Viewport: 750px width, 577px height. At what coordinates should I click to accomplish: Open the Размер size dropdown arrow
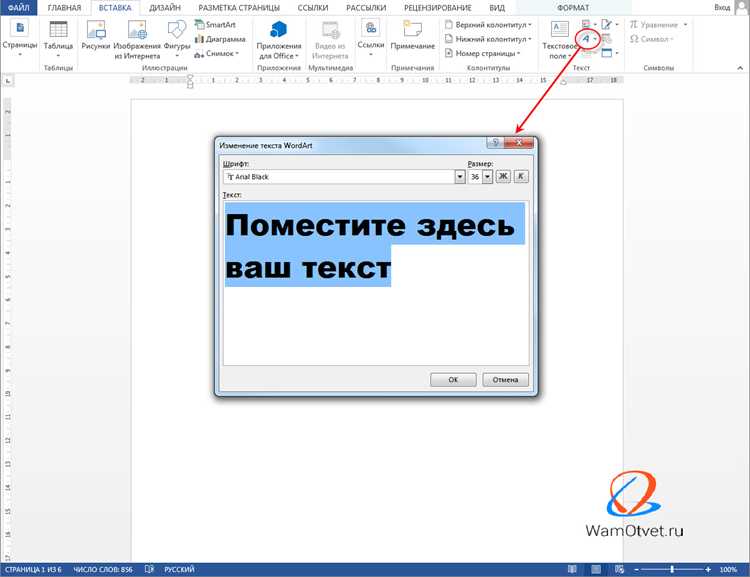click(x=487, y=177)
